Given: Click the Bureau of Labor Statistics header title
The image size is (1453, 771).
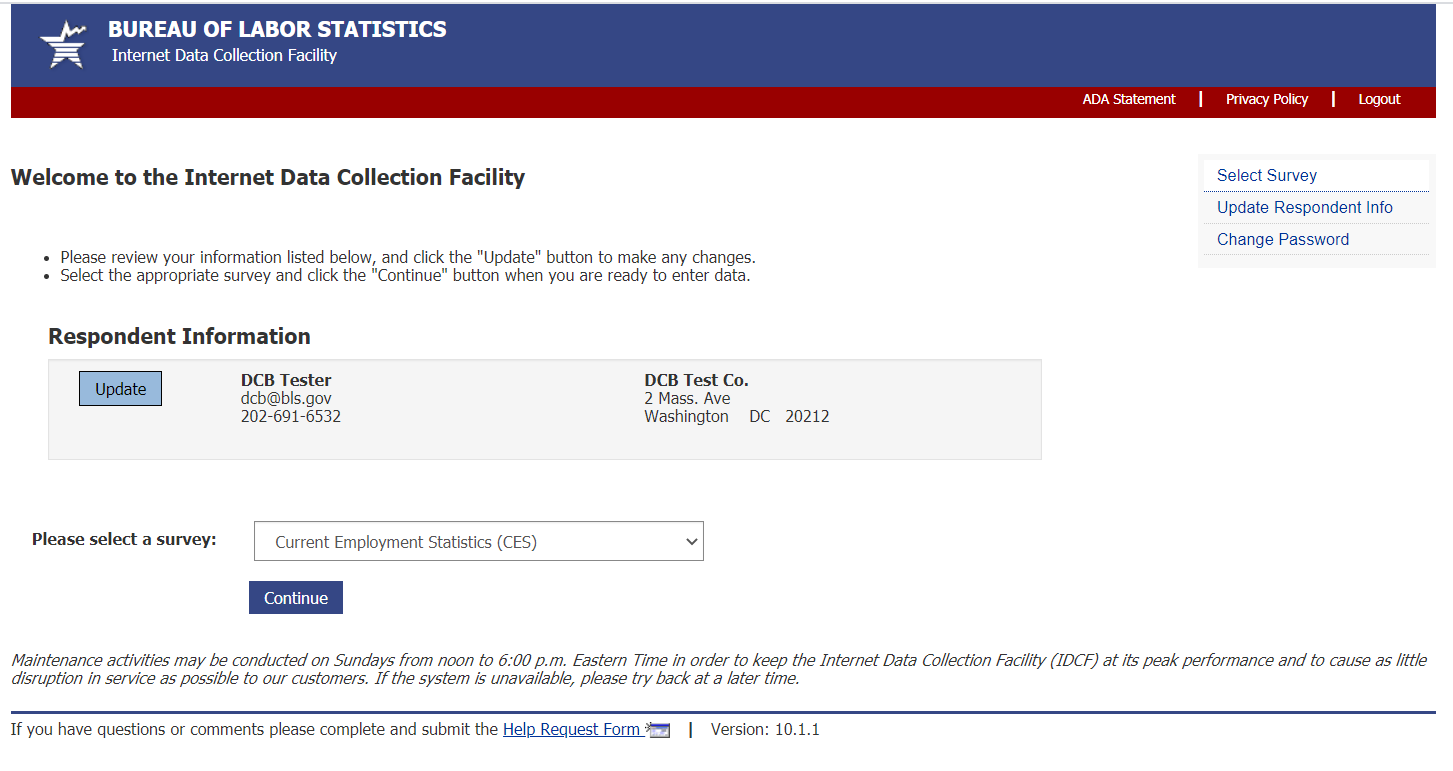Looking at the screenshot, I should click(x=277, y=30).
